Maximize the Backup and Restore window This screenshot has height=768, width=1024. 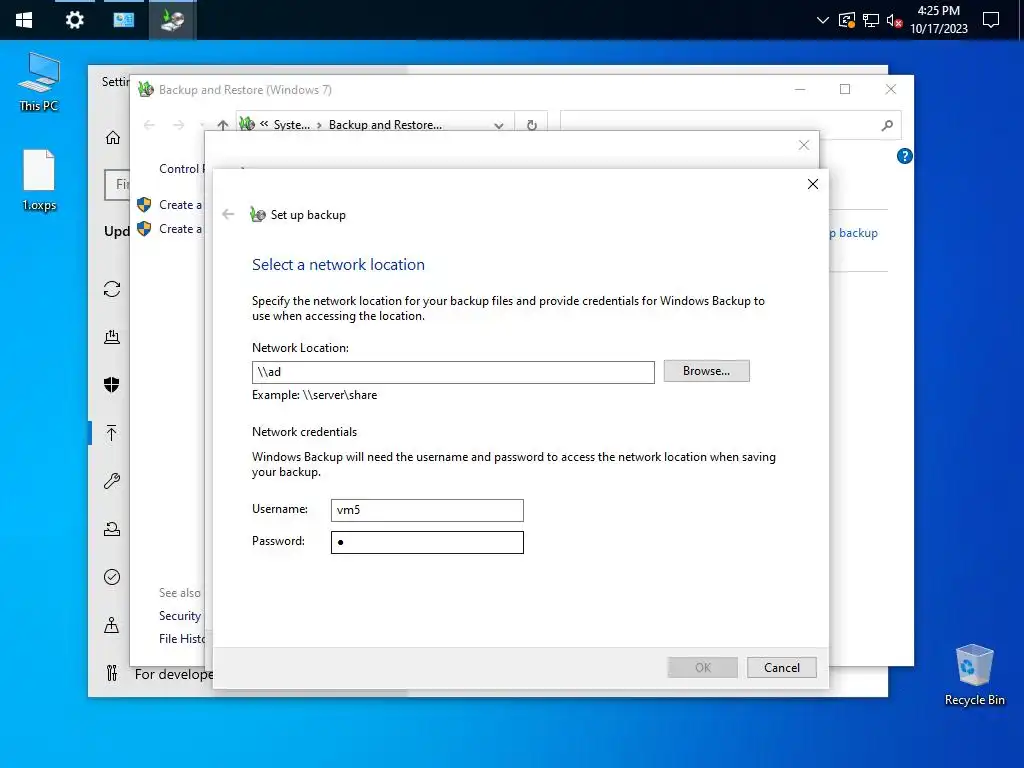click(845, 89)
